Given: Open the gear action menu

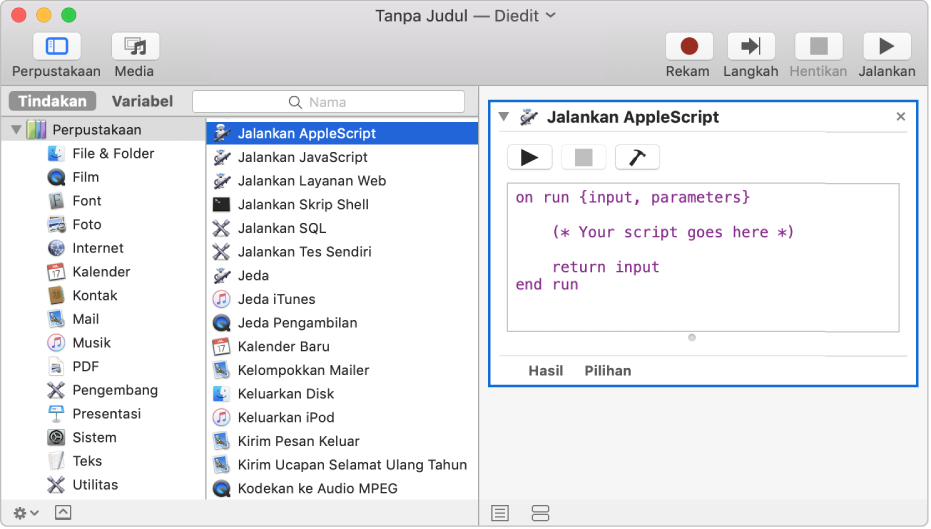Looking at the screenshot, I should (26, 512).
